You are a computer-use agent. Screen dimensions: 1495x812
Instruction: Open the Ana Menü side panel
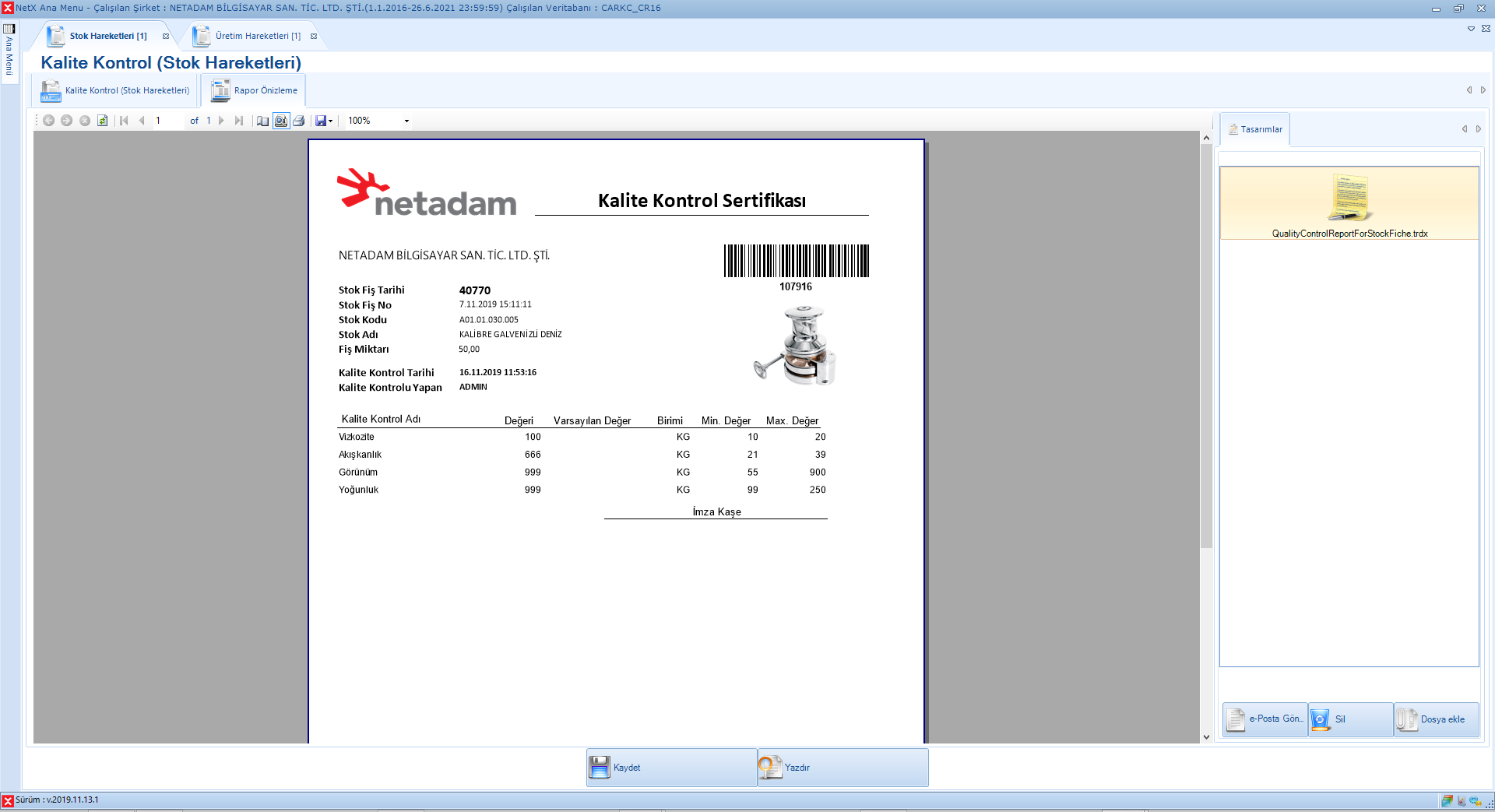(9, 51)
